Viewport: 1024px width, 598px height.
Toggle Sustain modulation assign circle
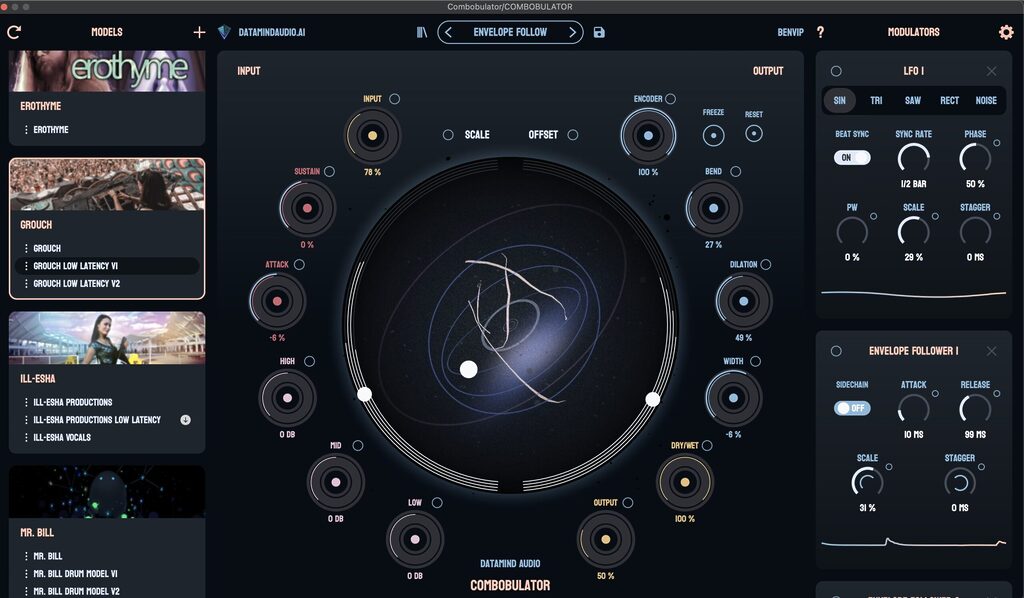[329, 171]
